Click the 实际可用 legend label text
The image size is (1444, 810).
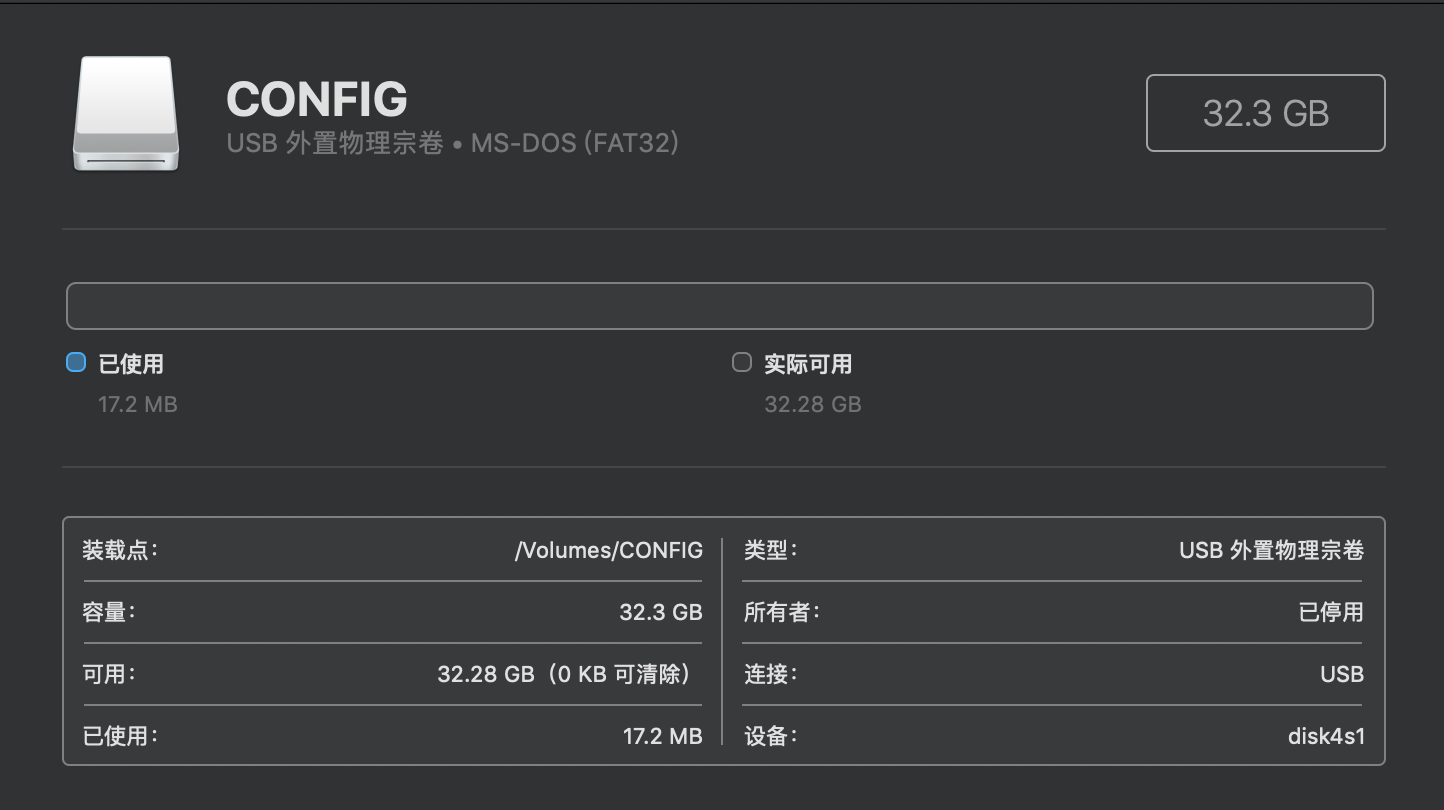click(x=808, y=364)
